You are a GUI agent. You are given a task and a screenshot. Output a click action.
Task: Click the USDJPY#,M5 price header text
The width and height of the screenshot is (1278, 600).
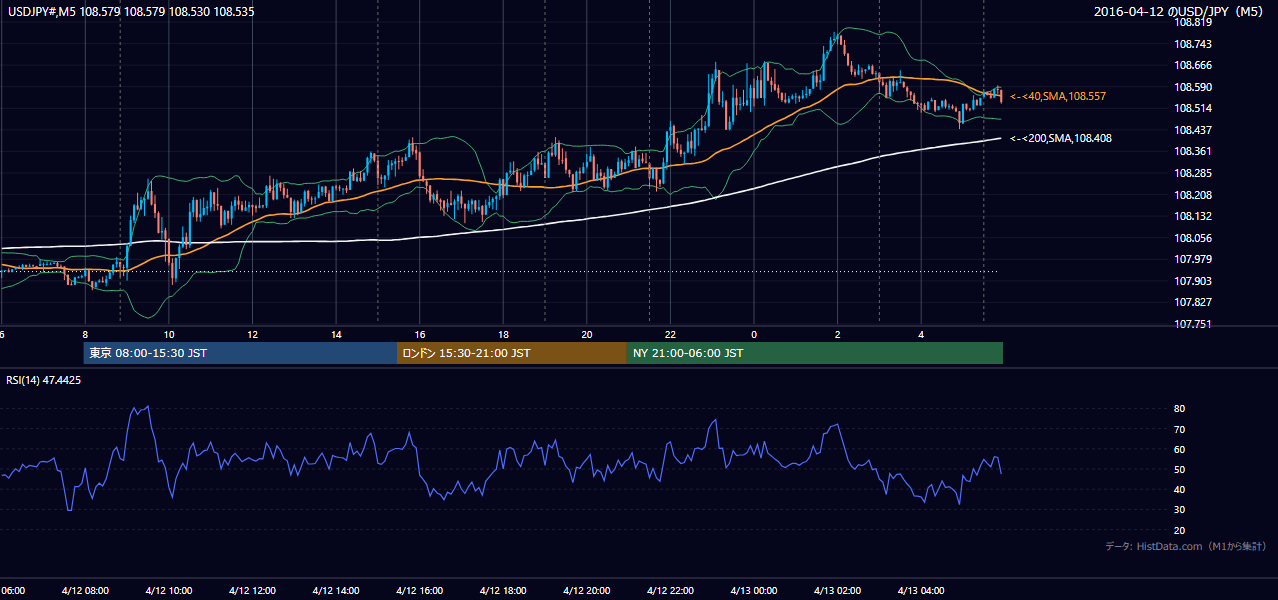[x=130, y=11]
